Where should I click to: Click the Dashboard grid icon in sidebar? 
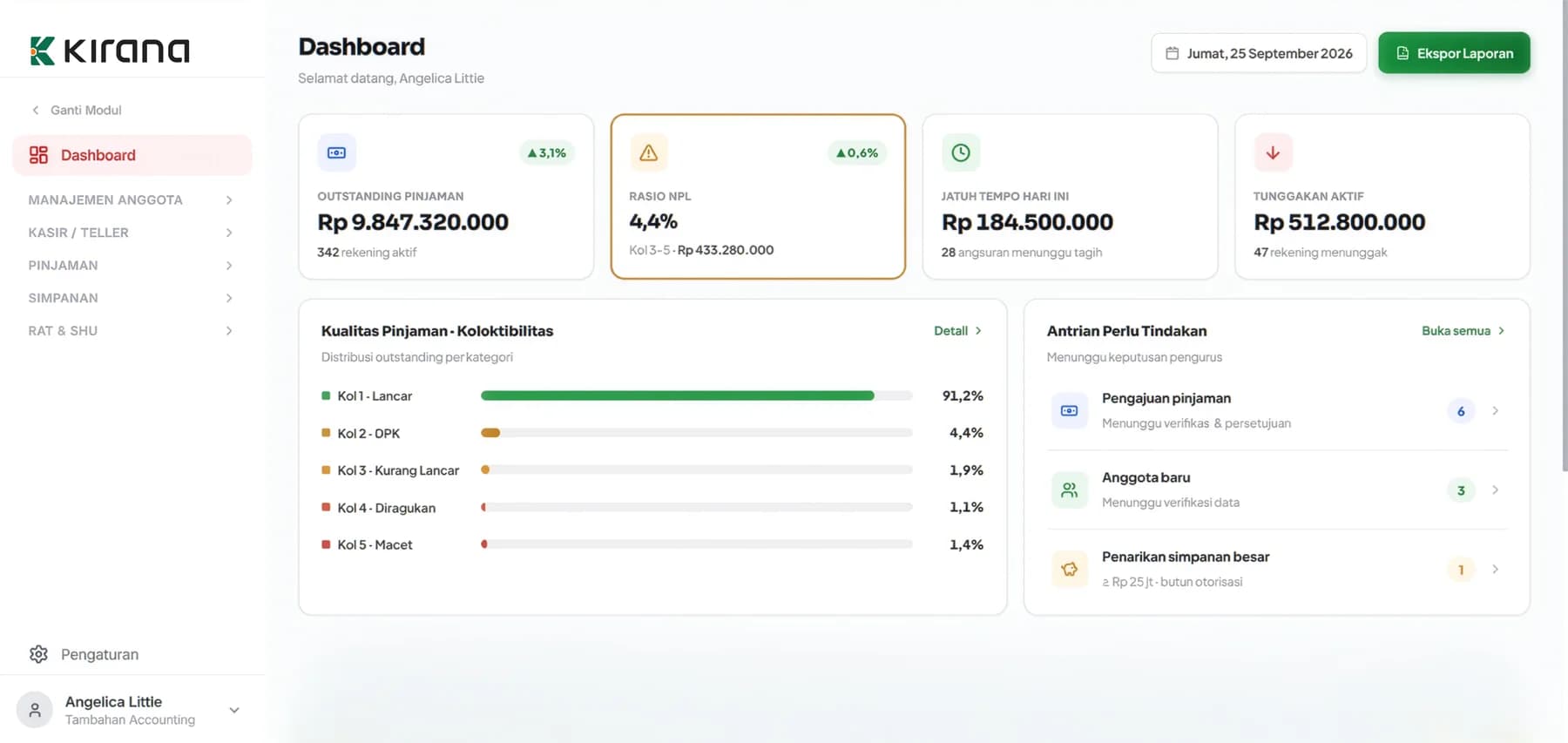click(38, 155)
